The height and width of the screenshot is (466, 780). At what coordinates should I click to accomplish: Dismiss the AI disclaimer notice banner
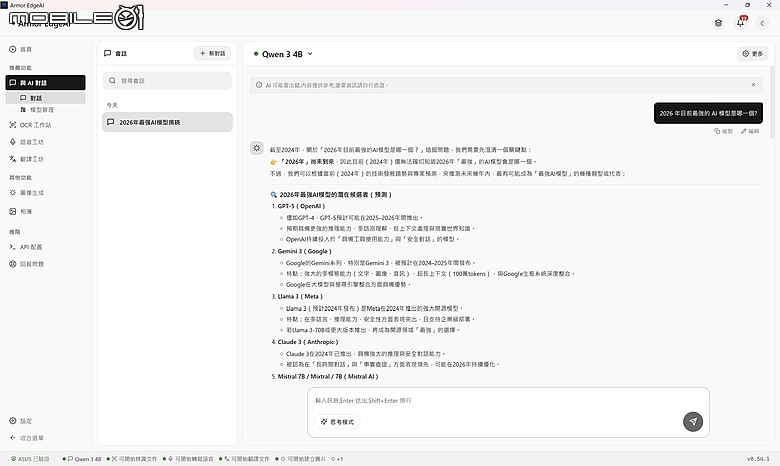pos(753,85)
